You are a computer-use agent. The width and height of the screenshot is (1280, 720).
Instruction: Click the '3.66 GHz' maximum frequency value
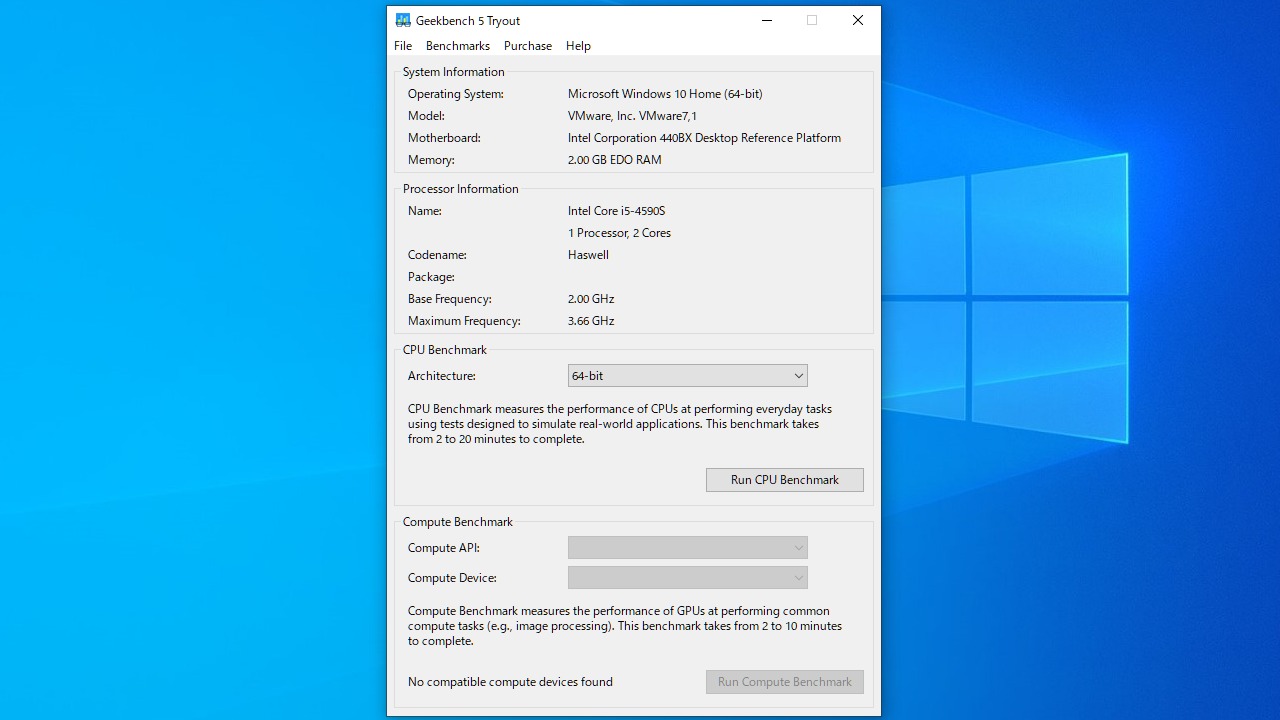(591, 321)
